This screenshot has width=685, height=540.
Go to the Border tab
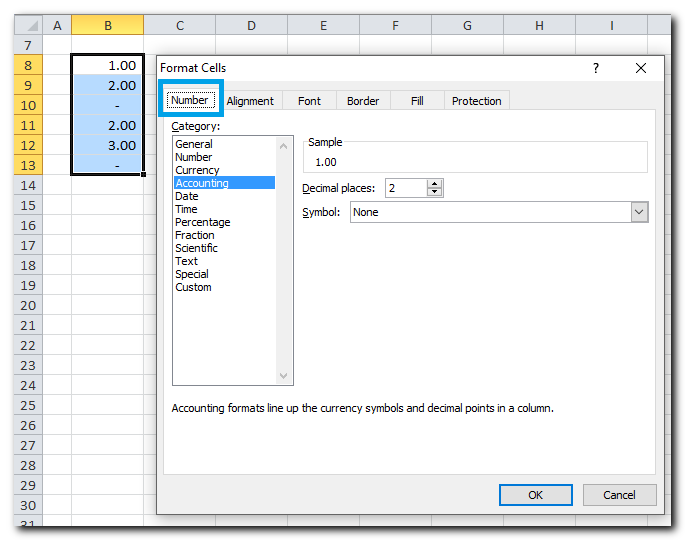coord(363,101)
